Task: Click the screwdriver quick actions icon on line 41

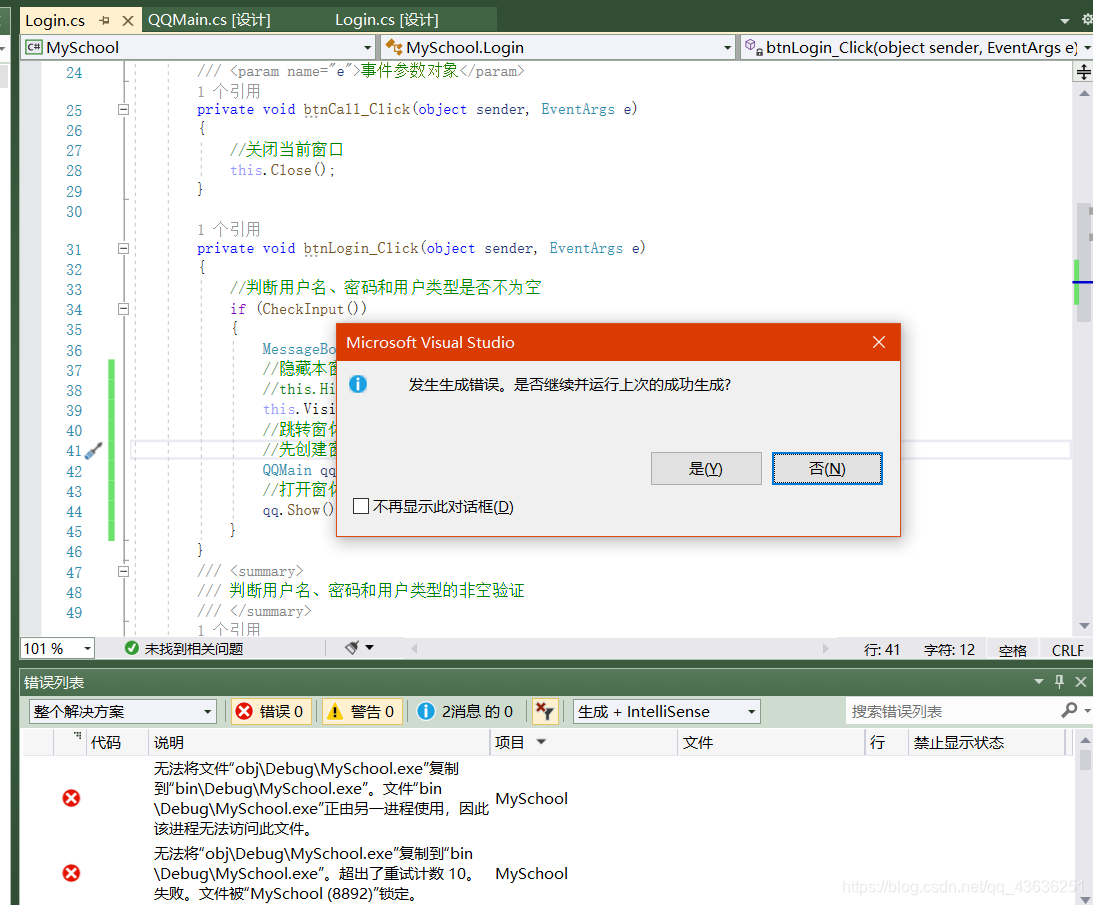Action: pyautogui.click(x=93, y=451)
